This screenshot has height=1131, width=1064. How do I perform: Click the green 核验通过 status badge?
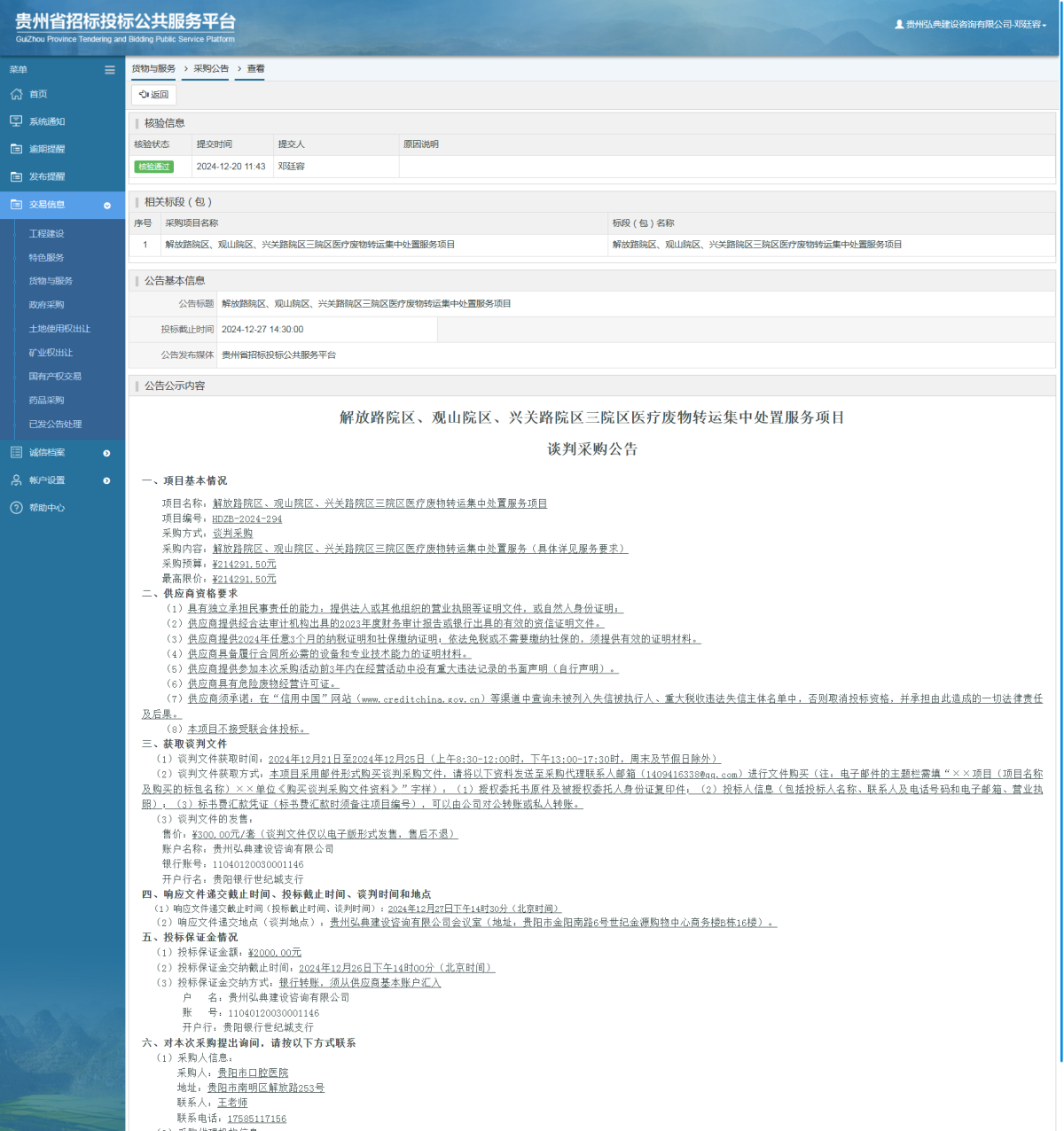point(153,166)
